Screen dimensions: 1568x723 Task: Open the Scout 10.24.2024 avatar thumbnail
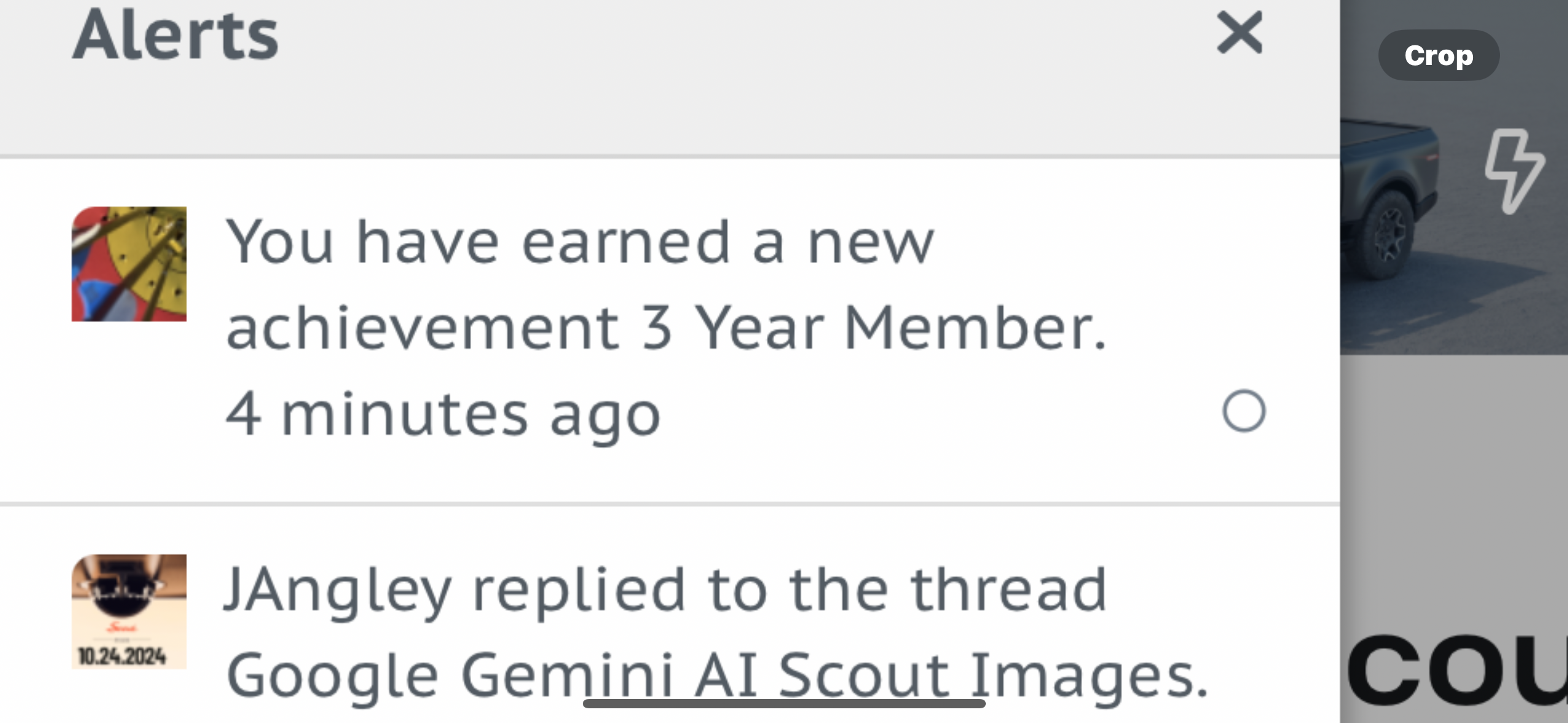coord(129,611)
